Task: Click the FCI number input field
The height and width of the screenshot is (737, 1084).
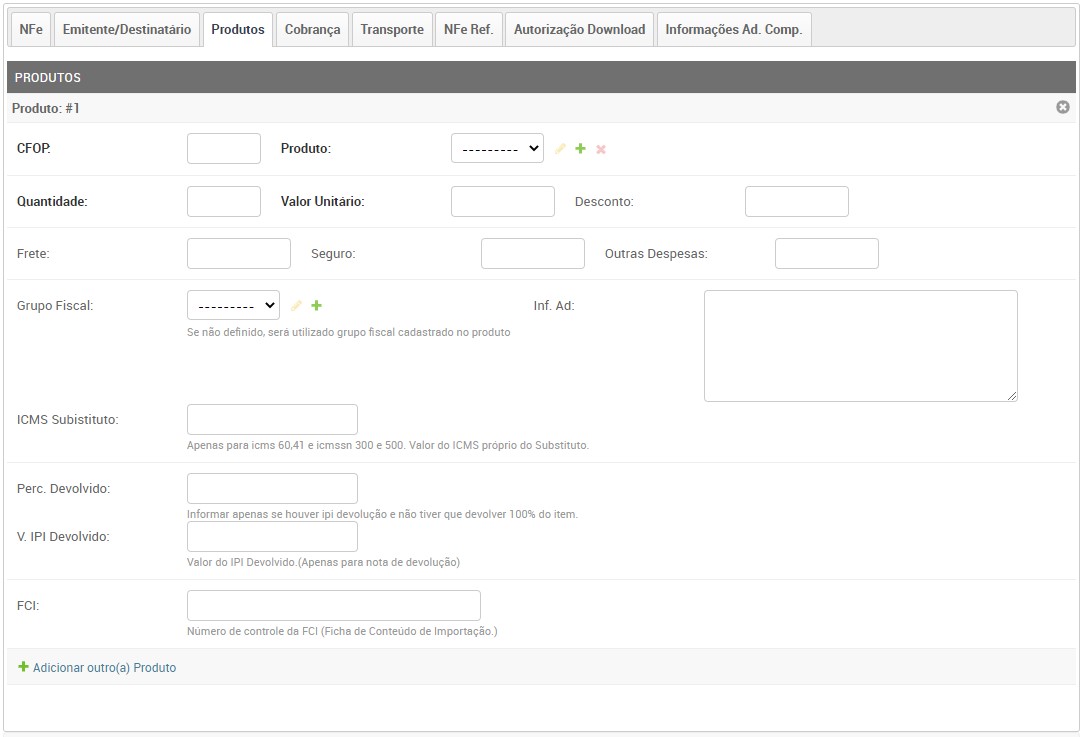Action: coord(333,606)
